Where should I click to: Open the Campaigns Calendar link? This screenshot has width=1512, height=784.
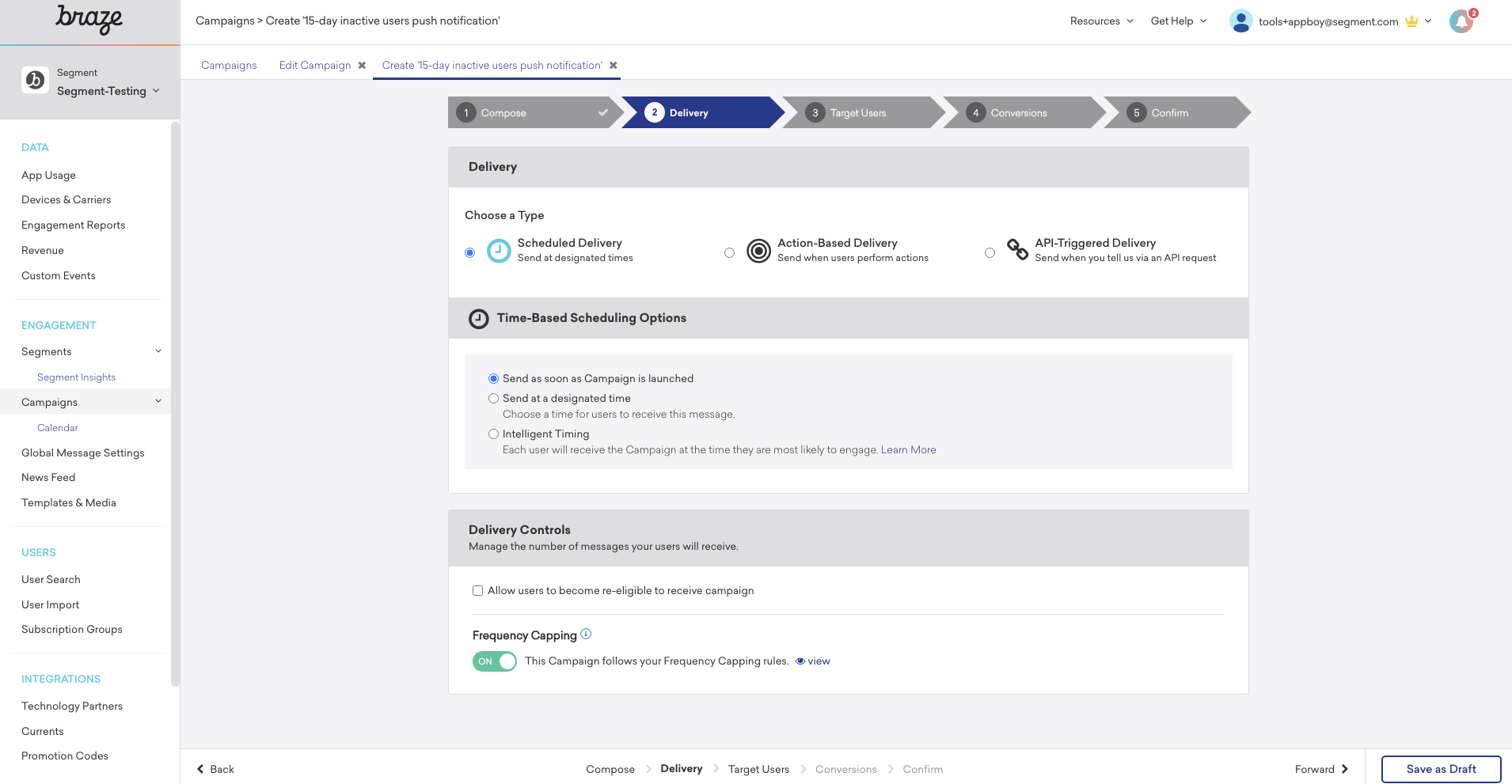pyautogui.click(x=58, y=428)
